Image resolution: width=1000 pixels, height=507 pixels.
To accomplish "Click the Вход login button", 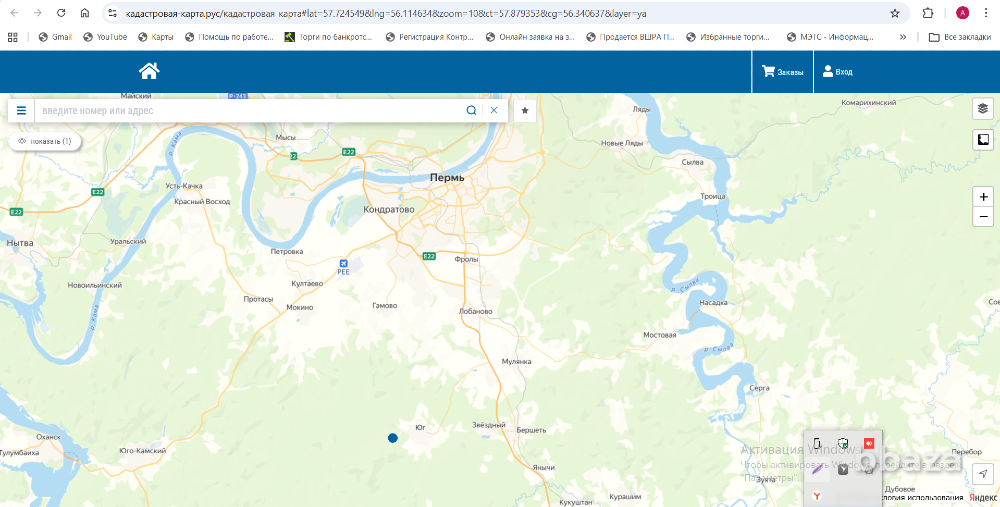I will [837, 72].
